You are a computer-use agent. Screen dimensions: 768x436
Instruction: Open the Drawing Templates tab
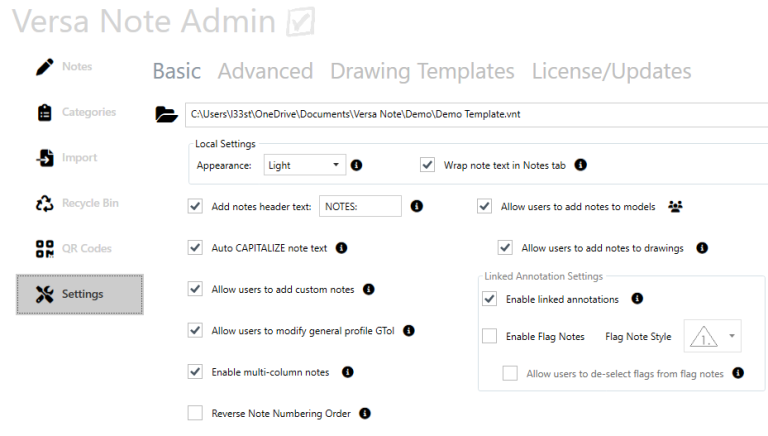click(422, 72)
